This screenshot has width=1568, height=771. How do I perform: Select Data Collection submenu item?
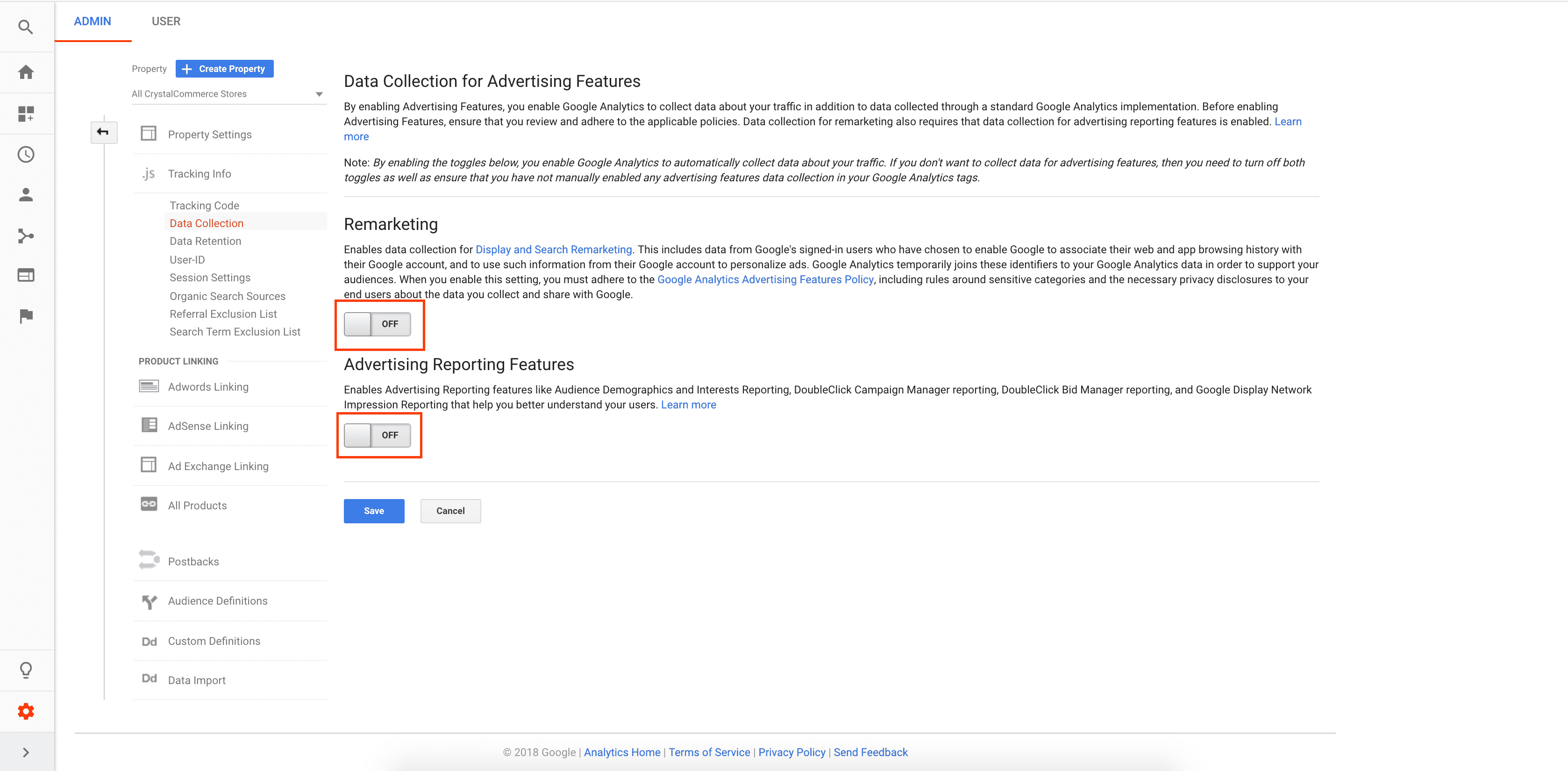pos(207,223)
